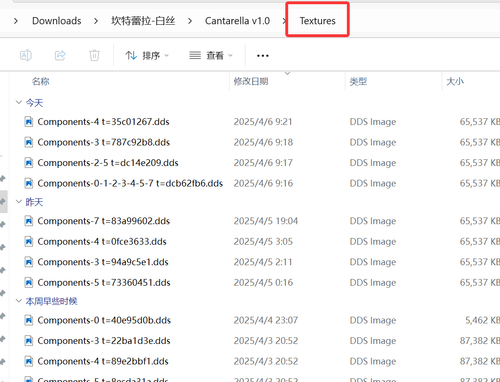
Task: Select file Components-3 t=22ba1d3e.dds
Action: point(104,341)
